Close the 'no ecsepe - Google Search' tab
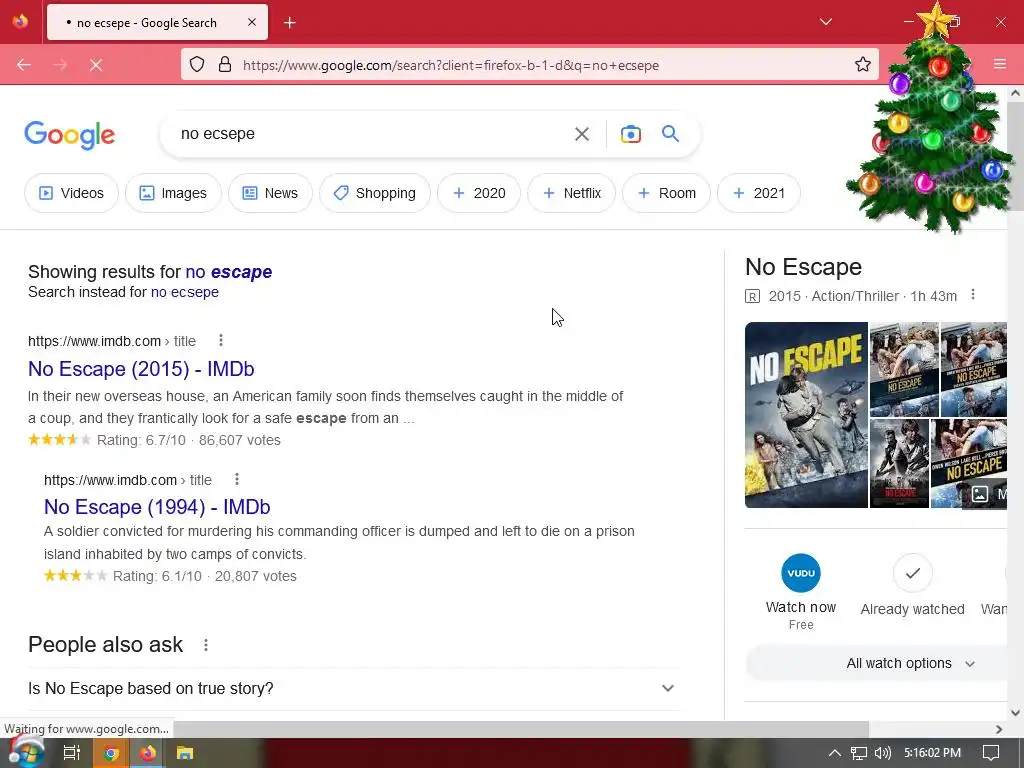1024x768 pixels. point(252,22)
